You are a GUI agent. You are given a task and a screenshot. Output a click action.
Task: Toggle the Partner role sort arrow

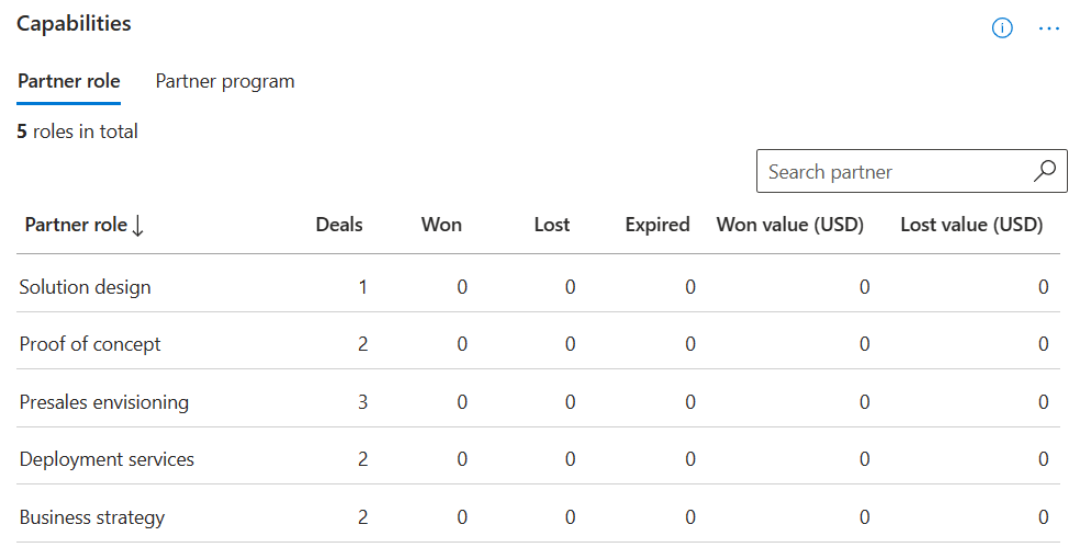(x=138, y=225)
